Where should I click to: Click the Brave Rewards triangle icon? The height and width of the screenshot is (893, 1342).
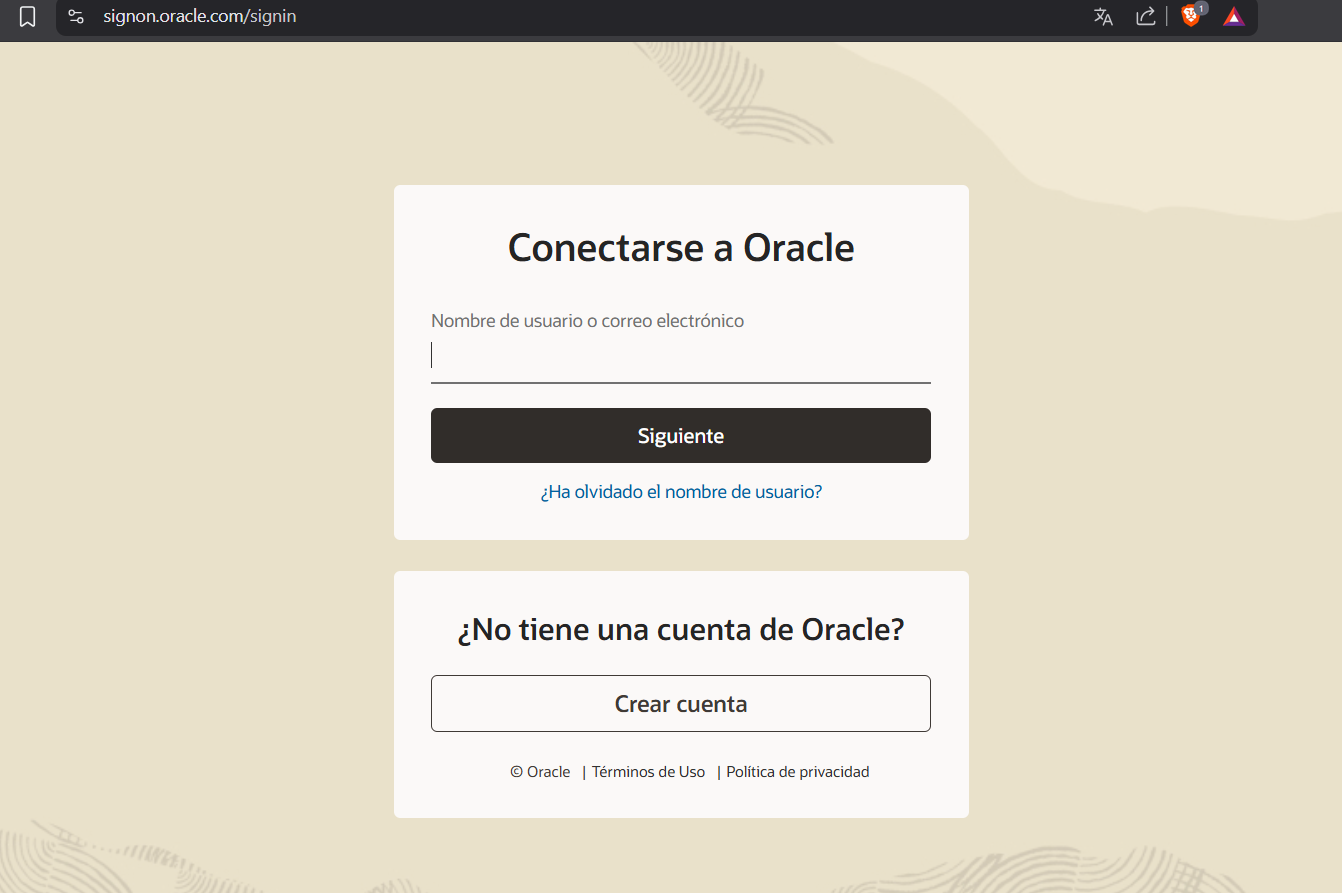pyautogui.click(x=1234, y=17)
